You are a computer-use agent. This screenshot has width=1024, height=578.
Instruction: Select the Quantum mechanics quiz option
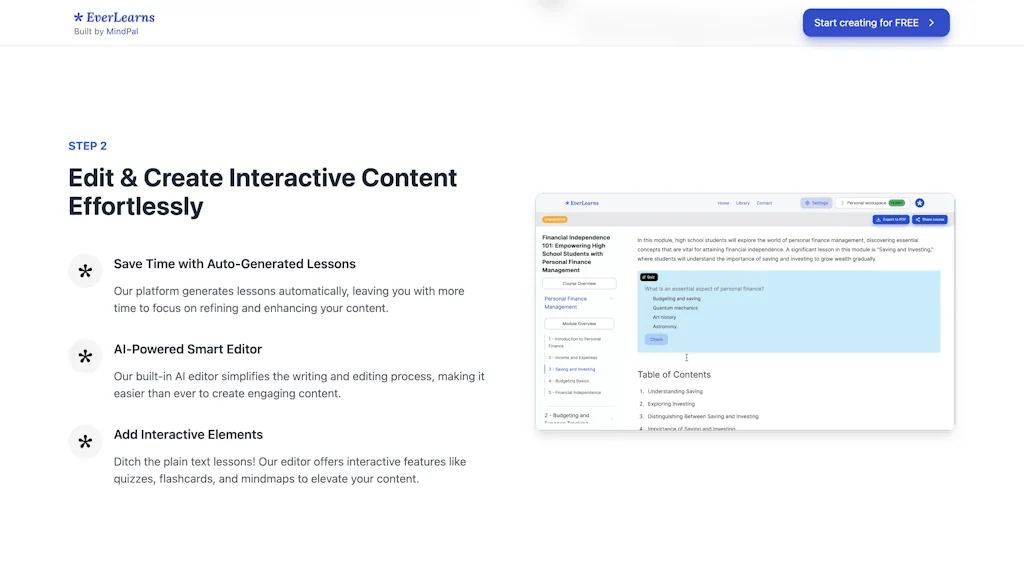click(x=676, y=307)
